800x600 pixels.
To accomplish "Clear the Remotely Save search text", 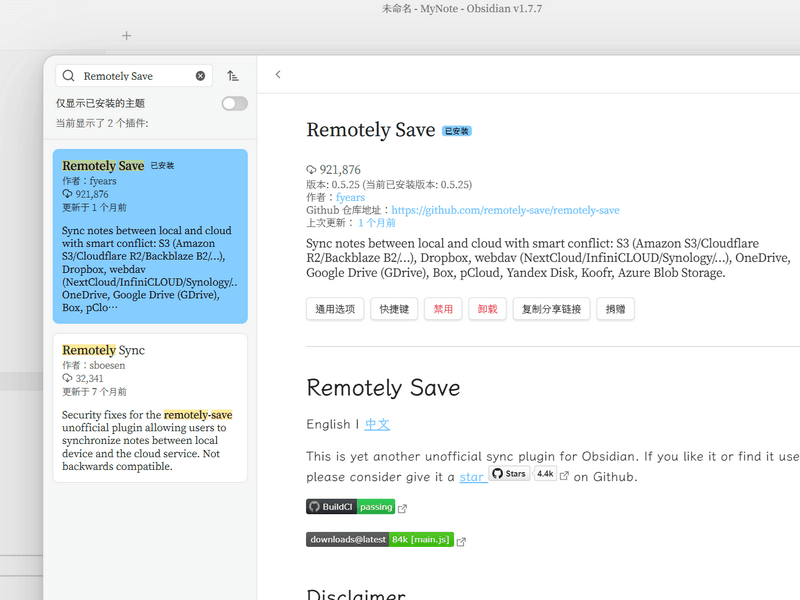I will [201, 76].
